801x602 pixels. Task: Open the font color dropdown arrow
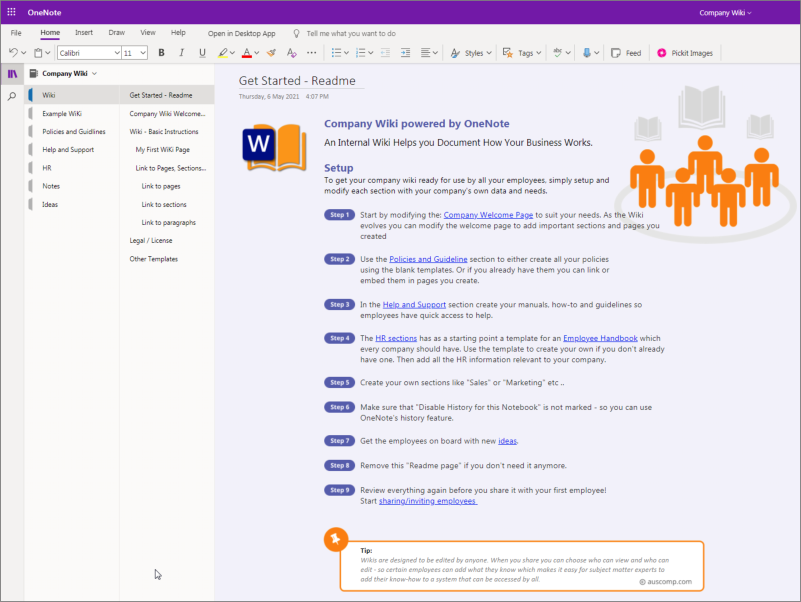[256, 53]
